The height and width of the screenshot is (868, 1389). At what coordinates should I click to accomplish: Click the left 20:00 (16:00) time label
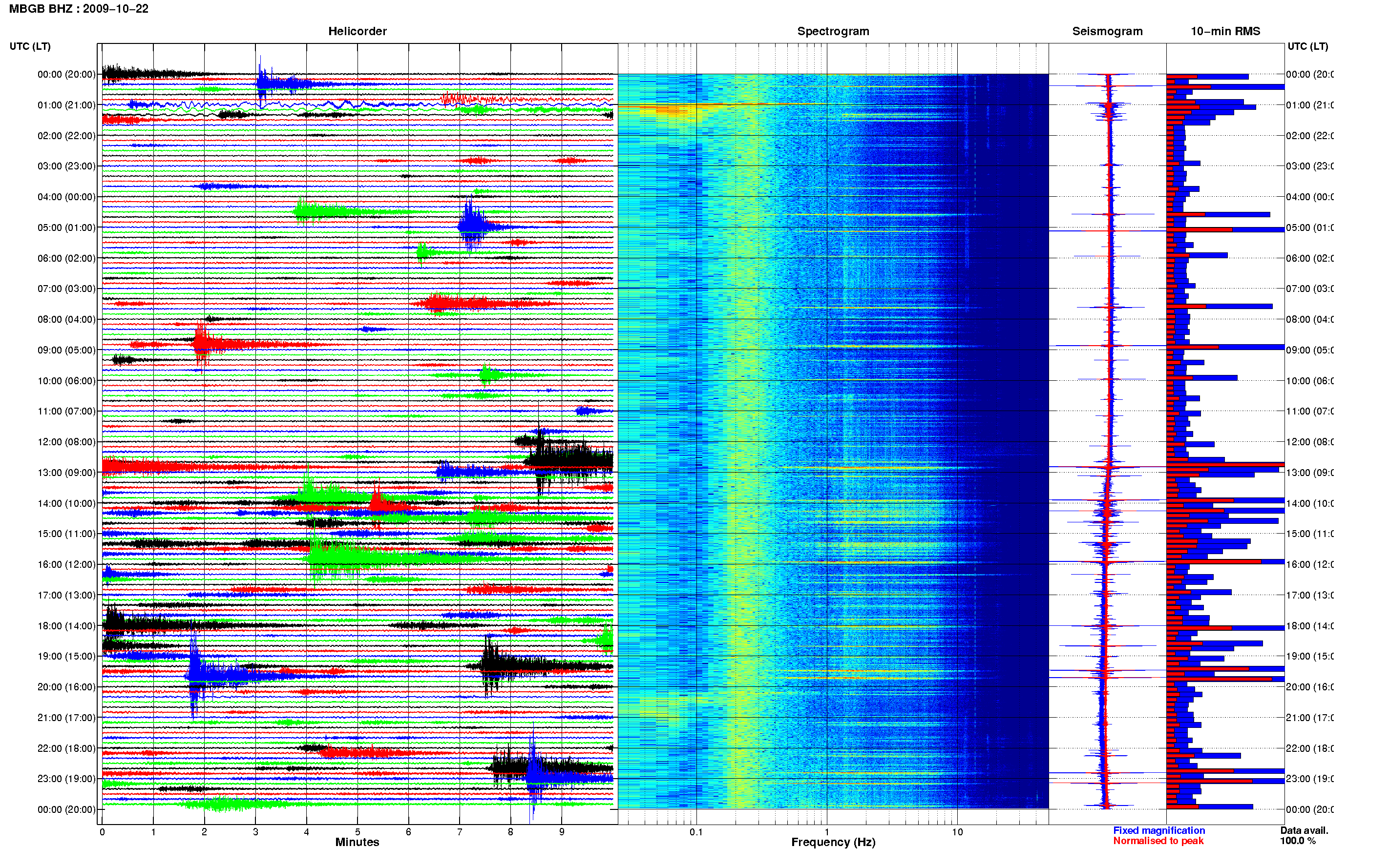(66, 686)
